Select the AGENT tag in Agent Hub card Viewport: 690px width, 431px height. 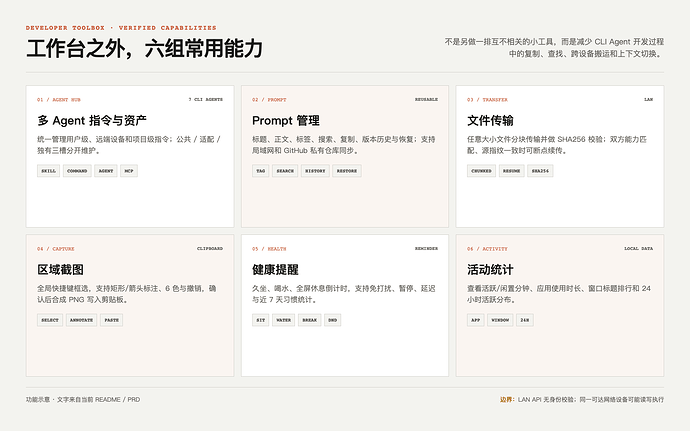click(106, 171)
